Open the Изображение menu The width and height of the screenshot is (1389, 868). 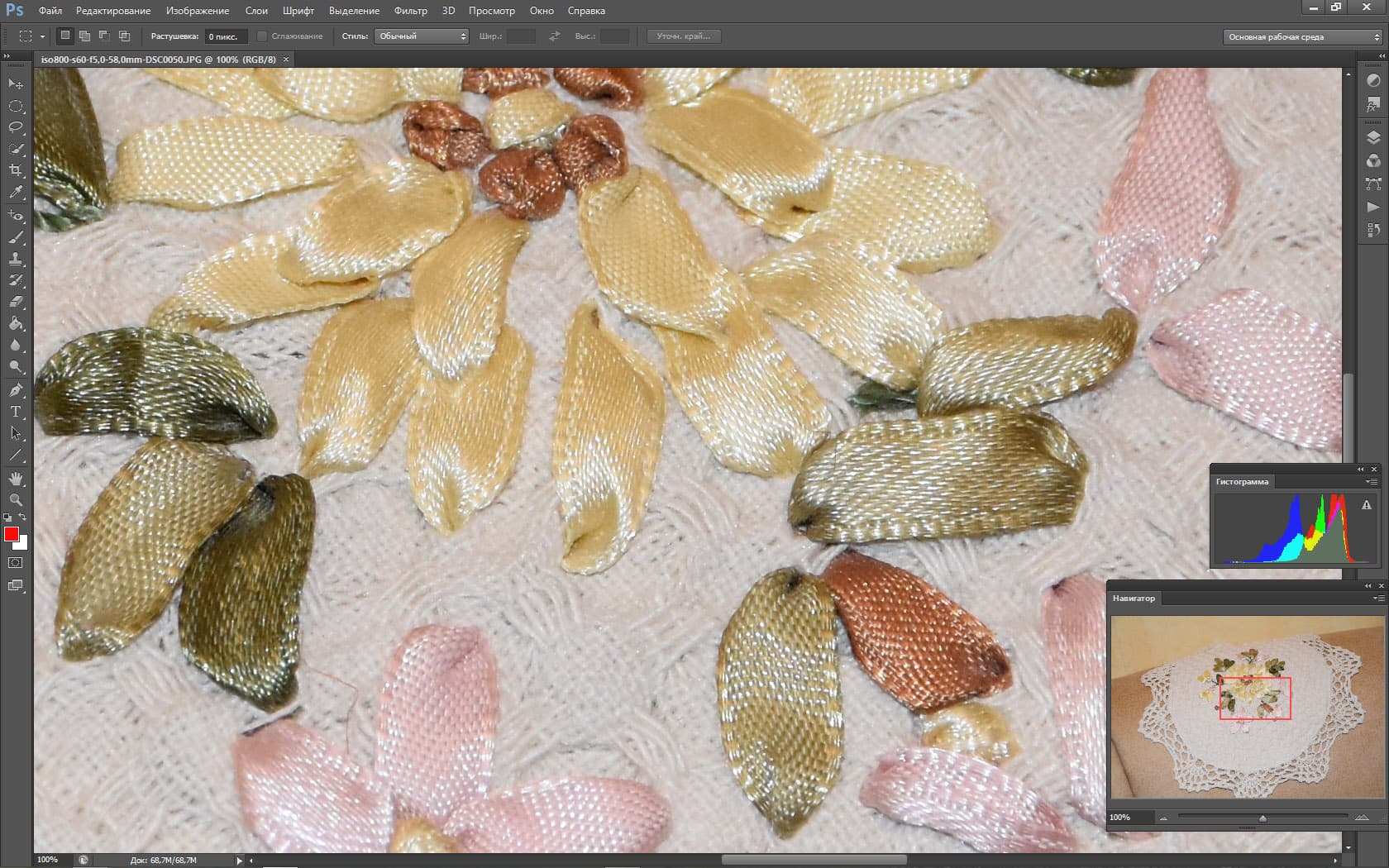click(x=197, y=11)
